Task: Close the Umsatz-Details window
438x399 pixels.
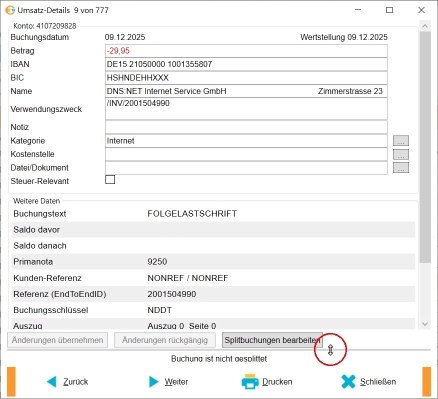Action: point(421,10)
